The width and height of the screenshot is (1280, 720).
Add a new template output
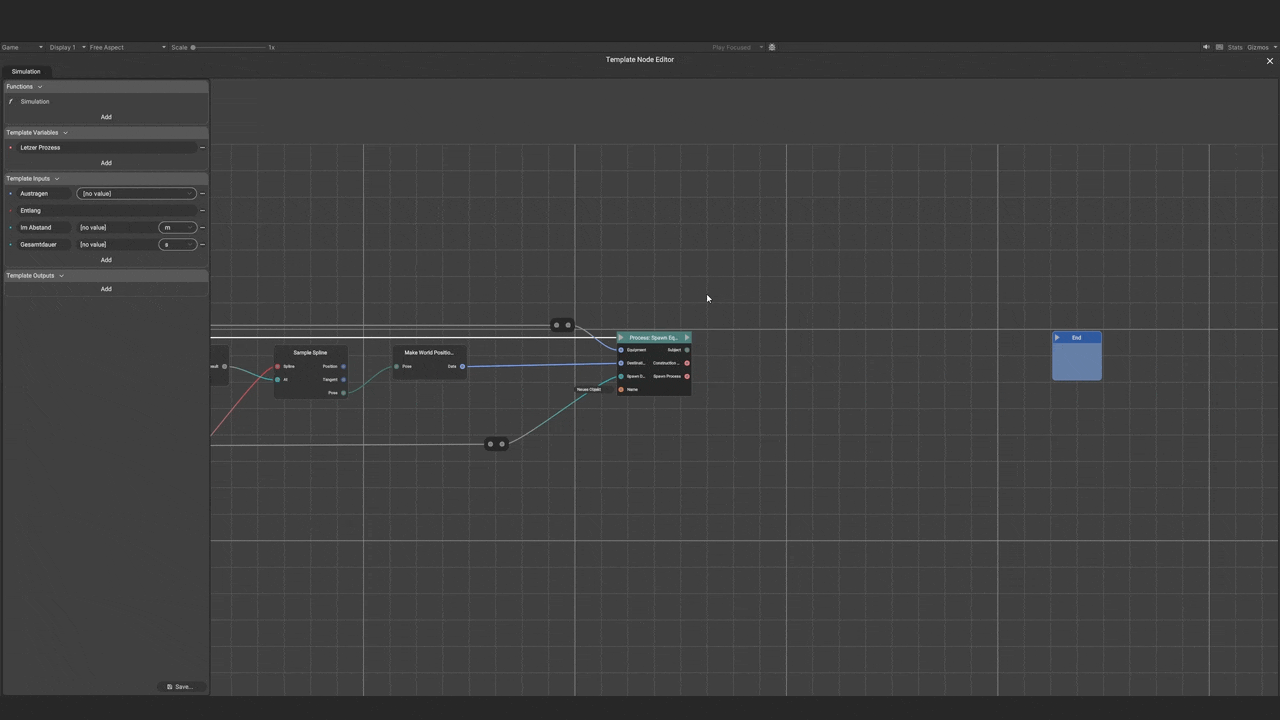[x=106, y=289]
